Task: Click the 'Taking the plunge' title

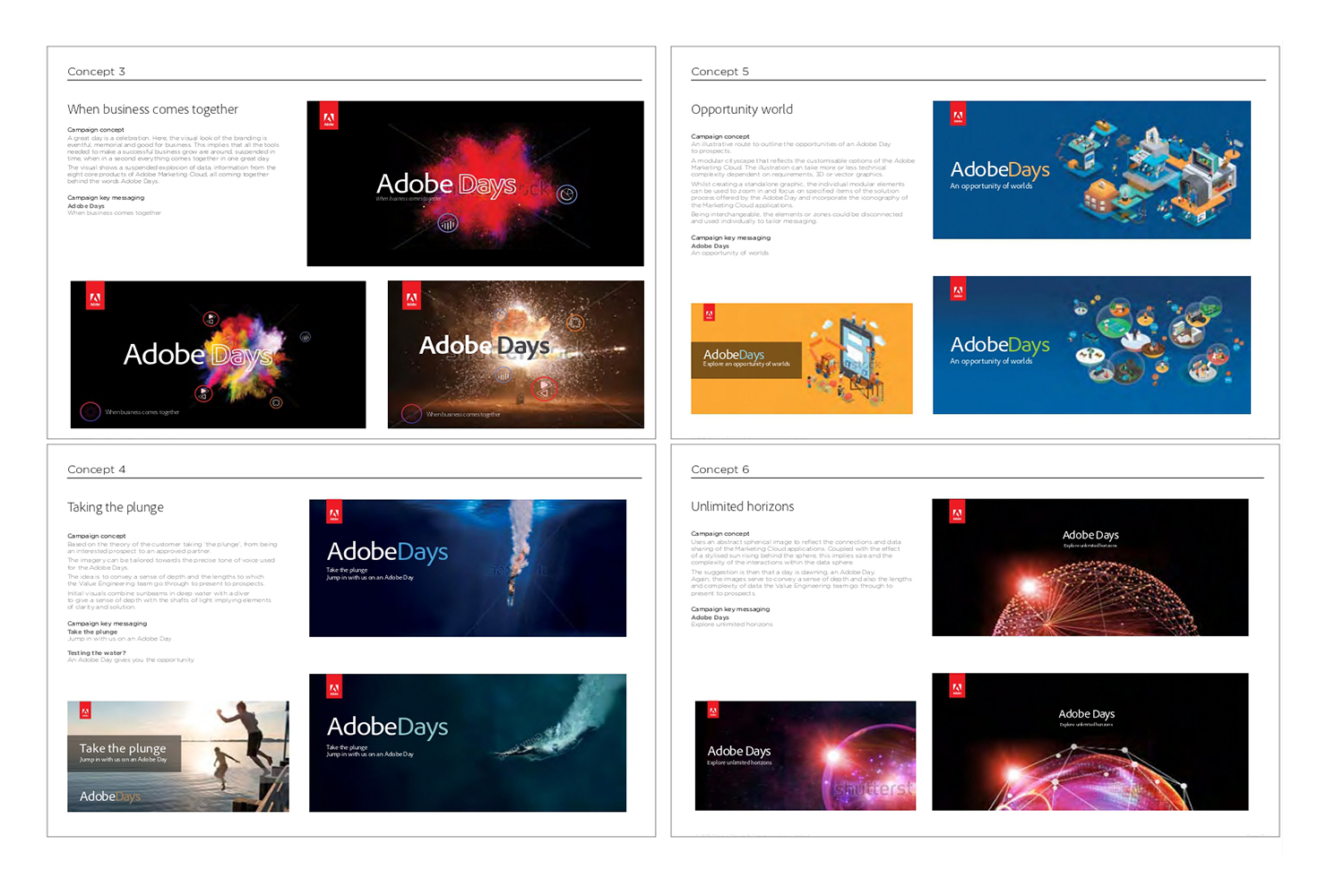Action: [116, 507]
